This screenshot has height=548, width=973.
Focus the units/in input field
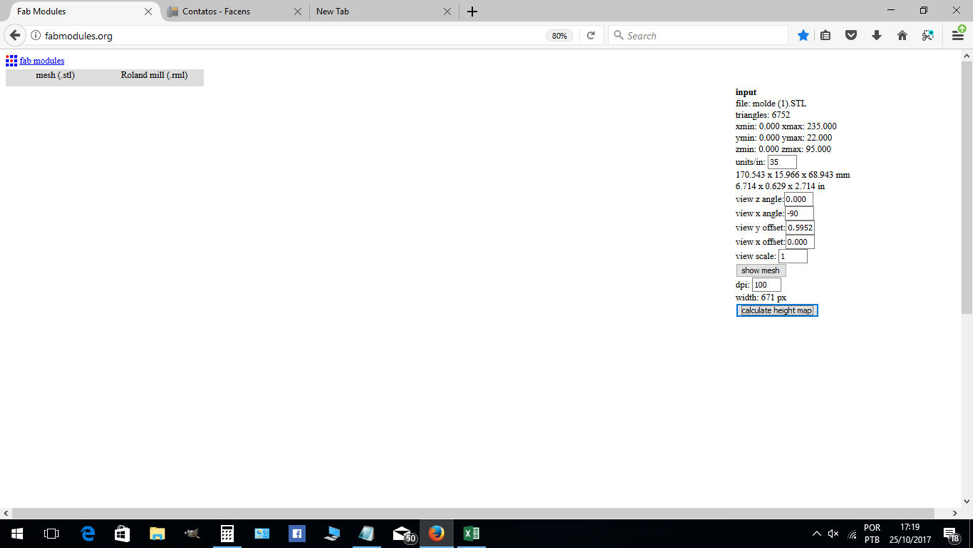[x=782, y=162]
